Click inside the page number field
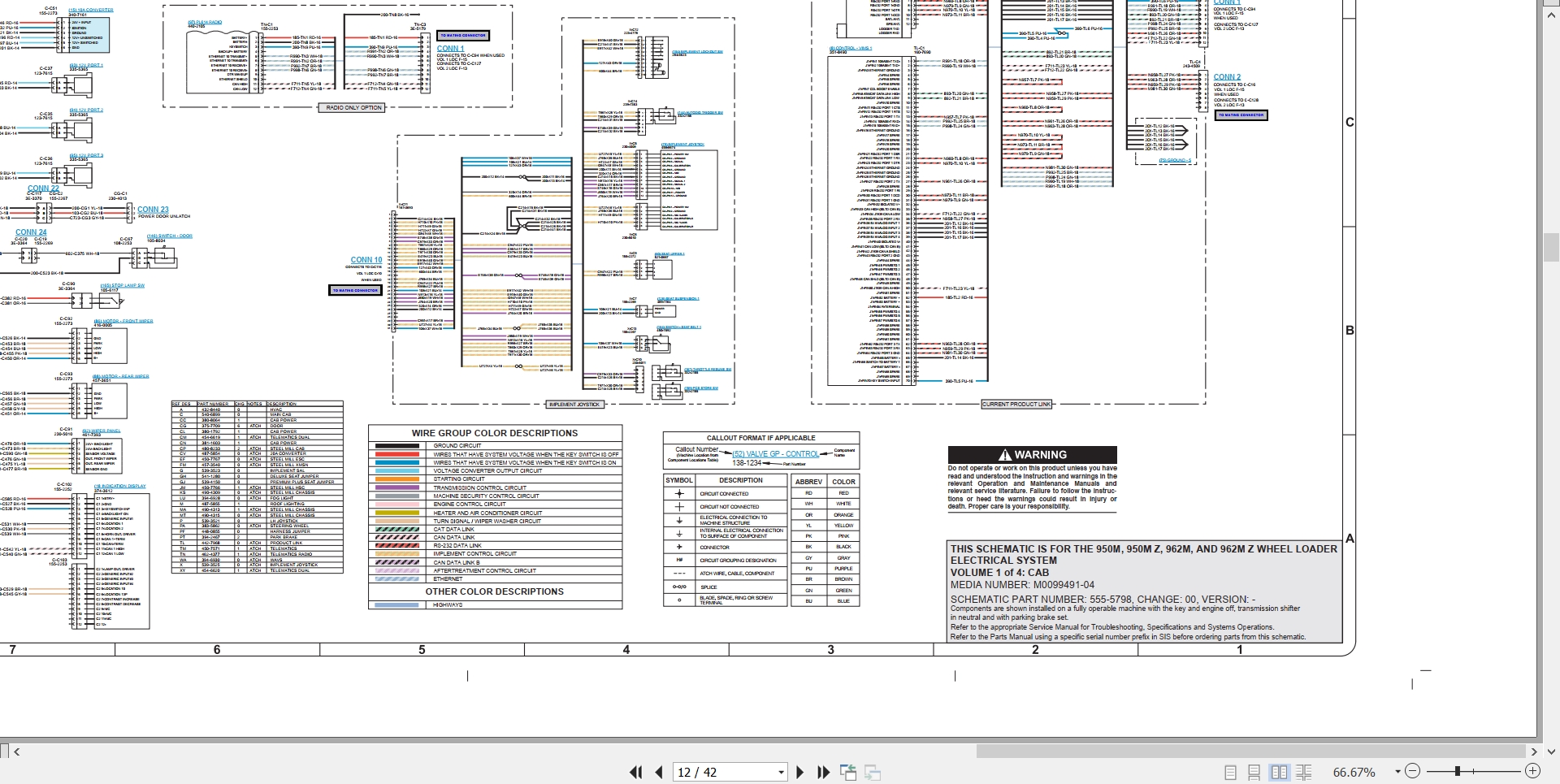Viewport: 1560px width, 784px height. point(724,772)
